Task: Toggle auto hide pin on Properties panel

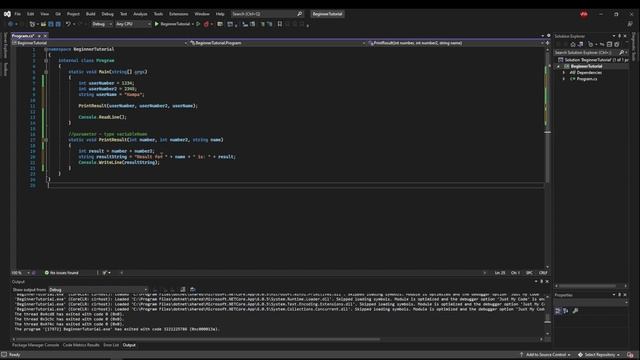Action: coord(619,295)
